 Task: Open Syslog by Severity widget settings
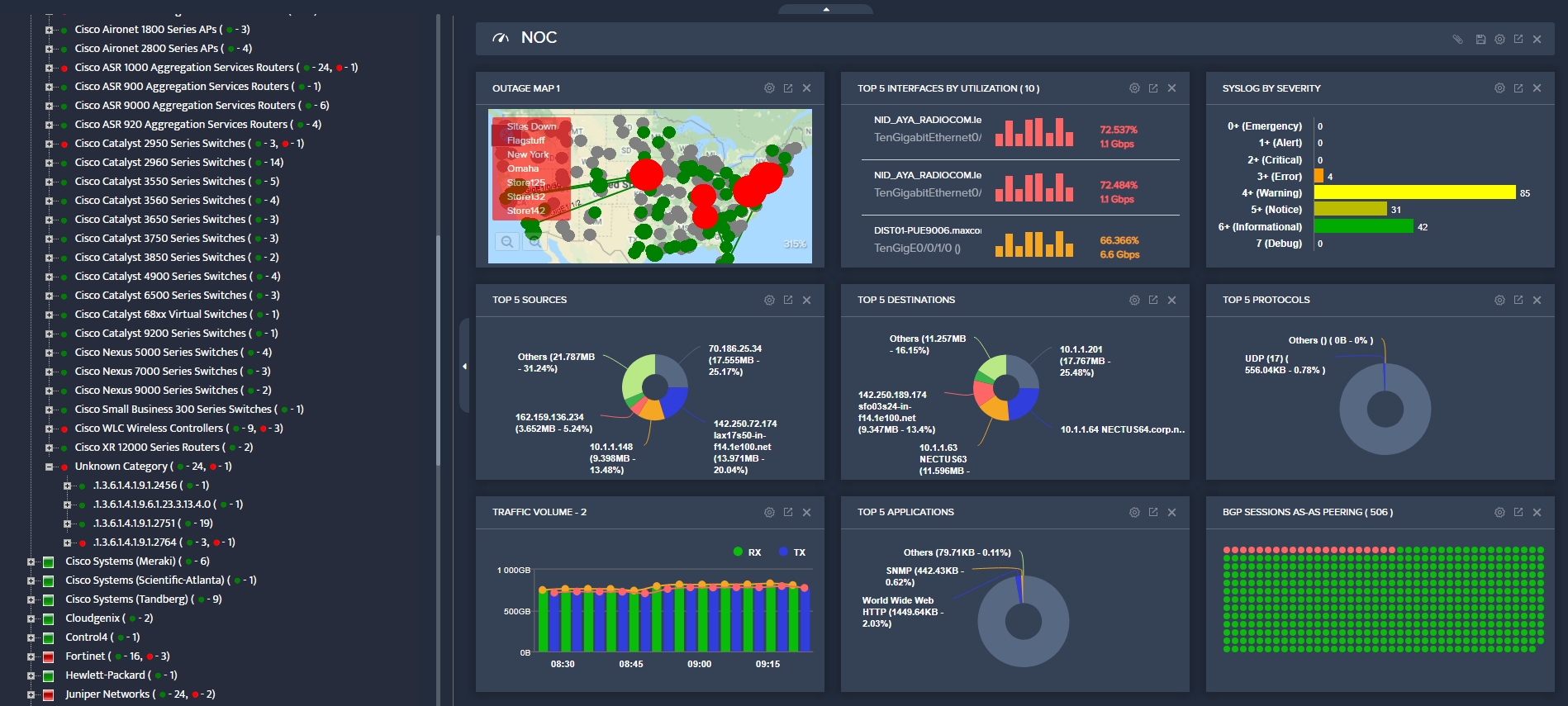point(1499,88)
